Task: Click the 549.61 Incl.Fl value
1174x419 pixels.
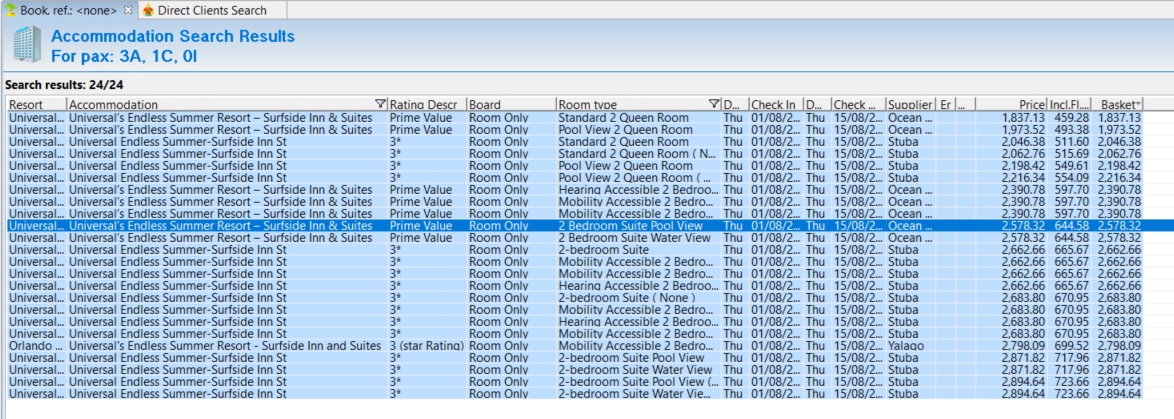Action: 1071,166
